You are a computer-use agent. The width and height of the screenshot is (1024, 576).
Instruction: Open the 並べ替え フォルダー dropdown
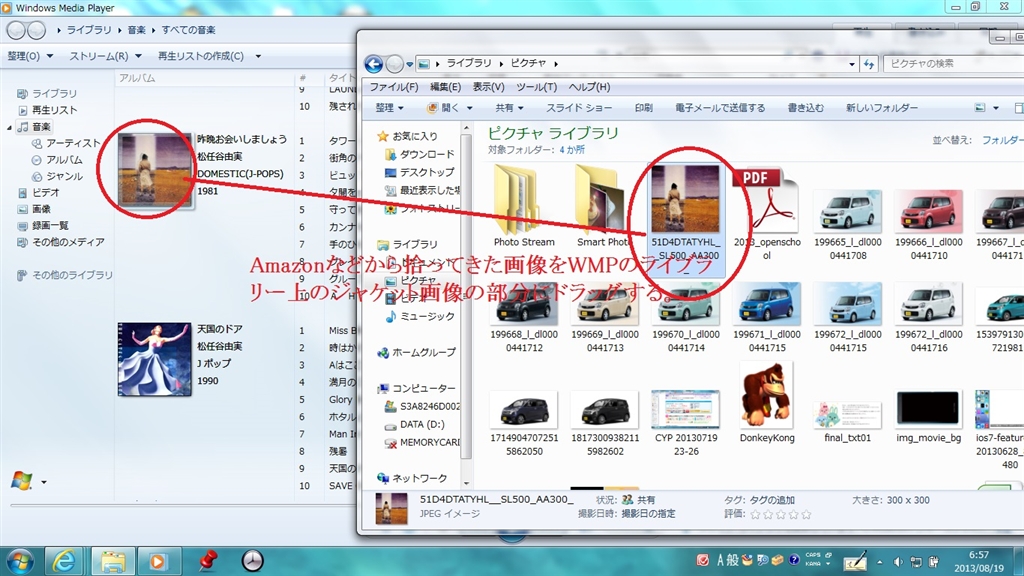(x=1002, y=140)
